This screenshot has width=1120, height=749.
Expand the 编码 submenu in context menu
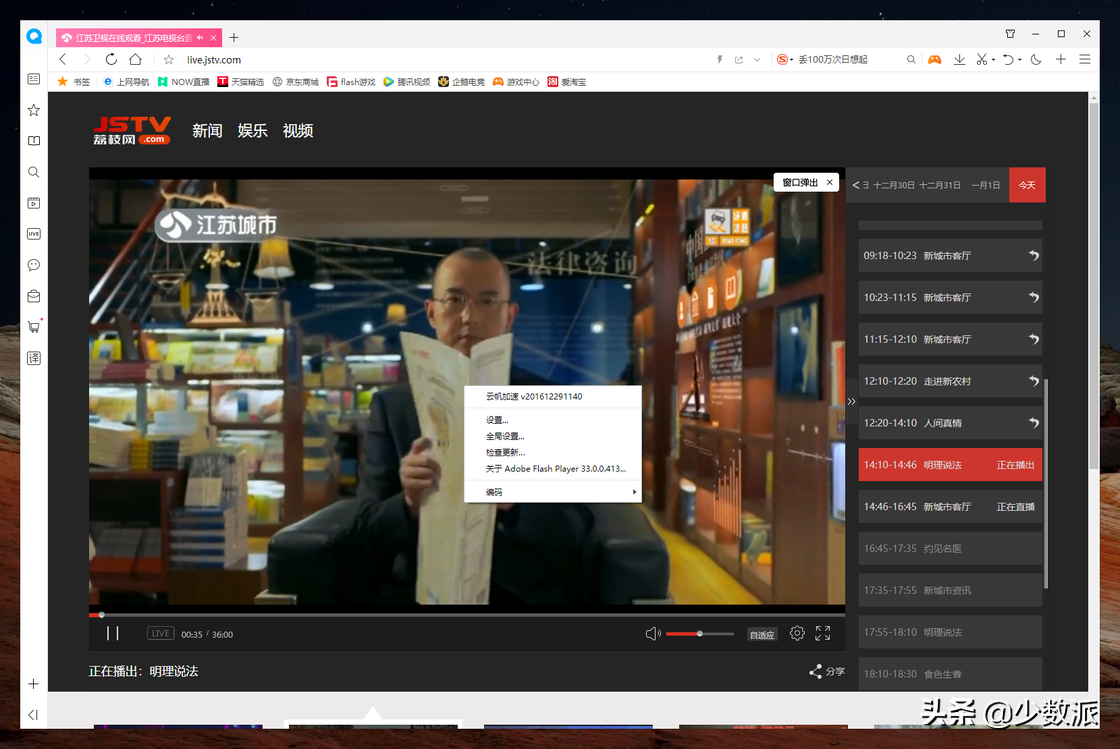pyautogui.click(x=552, y=492)
